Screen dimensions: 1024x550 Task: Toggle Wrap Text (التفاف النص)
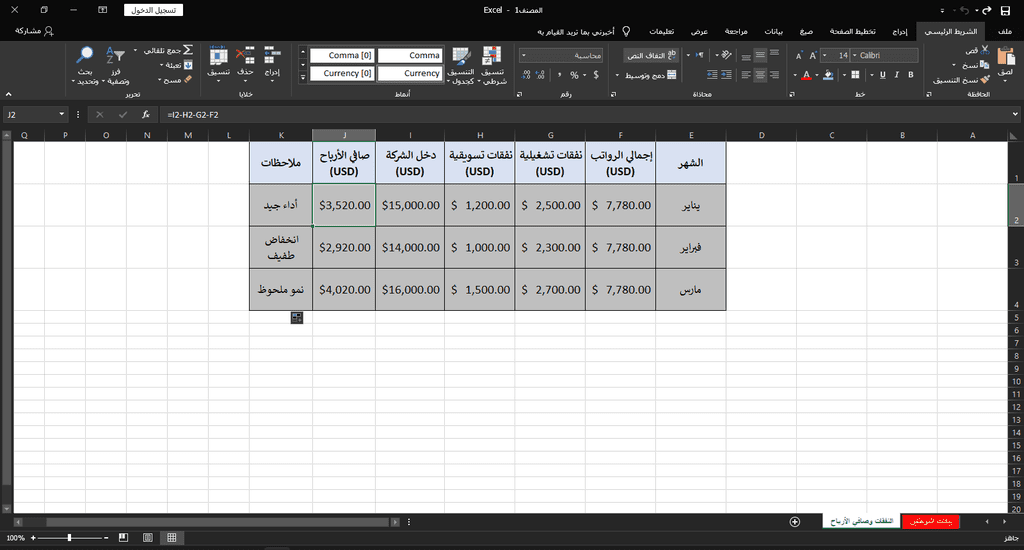point(651,55)
